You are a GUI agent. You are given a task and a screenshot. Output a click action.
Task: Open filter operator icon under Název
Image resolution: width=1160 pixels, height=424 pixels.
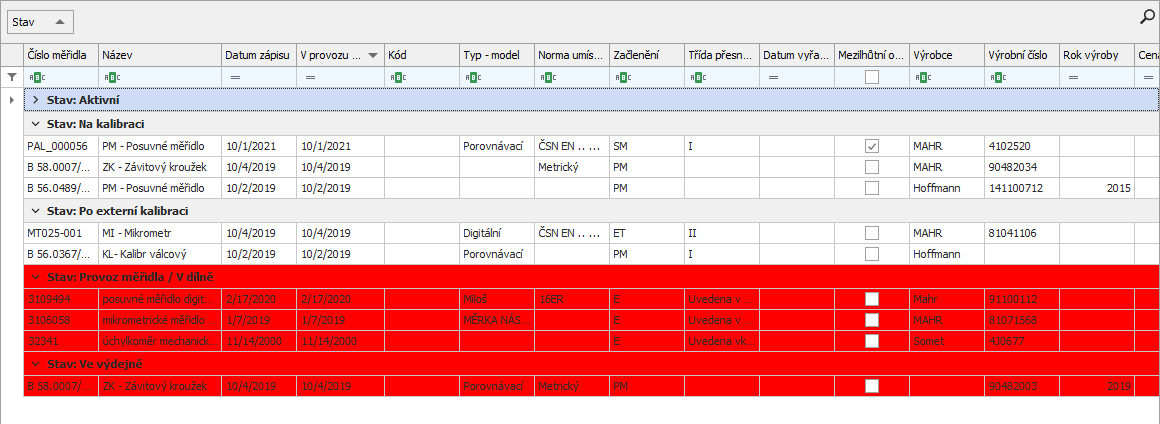pos(111,77)
